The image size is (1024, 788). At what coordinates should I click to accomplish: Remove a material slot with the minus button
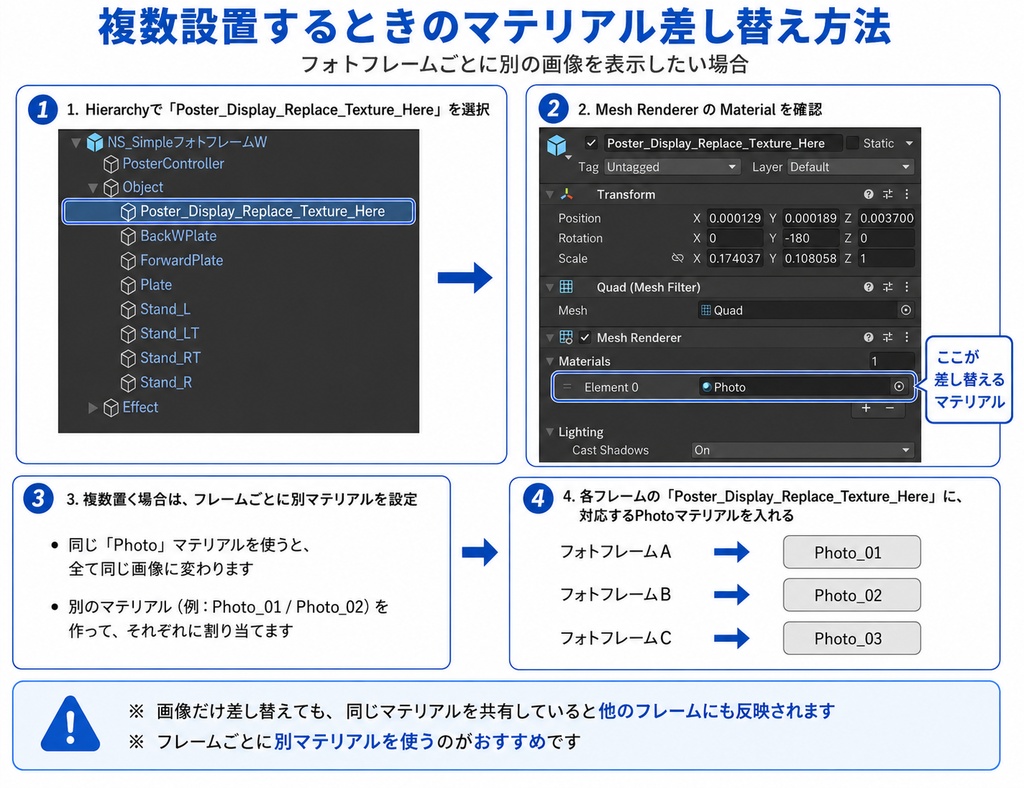pos(890,408)
